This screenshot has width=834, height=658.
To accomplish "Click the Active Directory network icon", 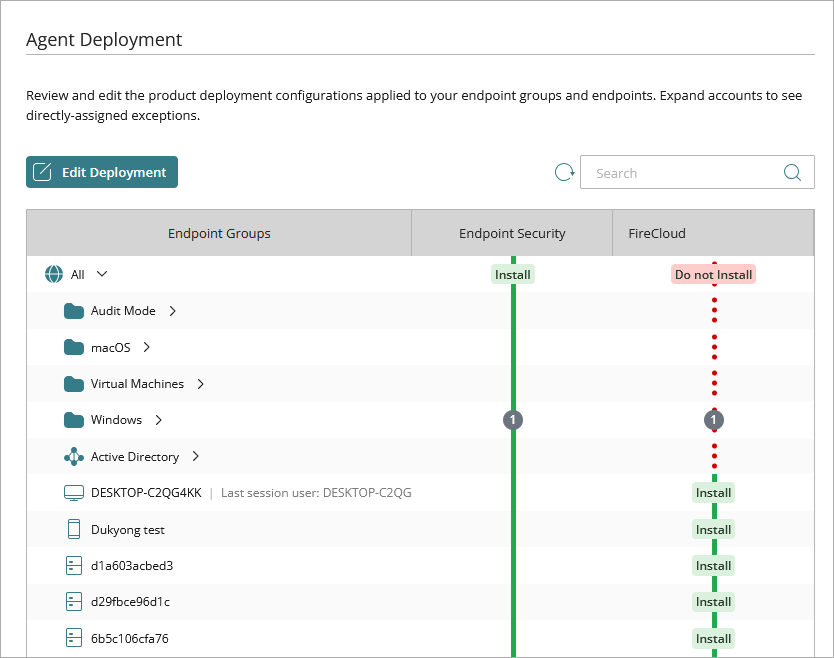I will 73,456.
